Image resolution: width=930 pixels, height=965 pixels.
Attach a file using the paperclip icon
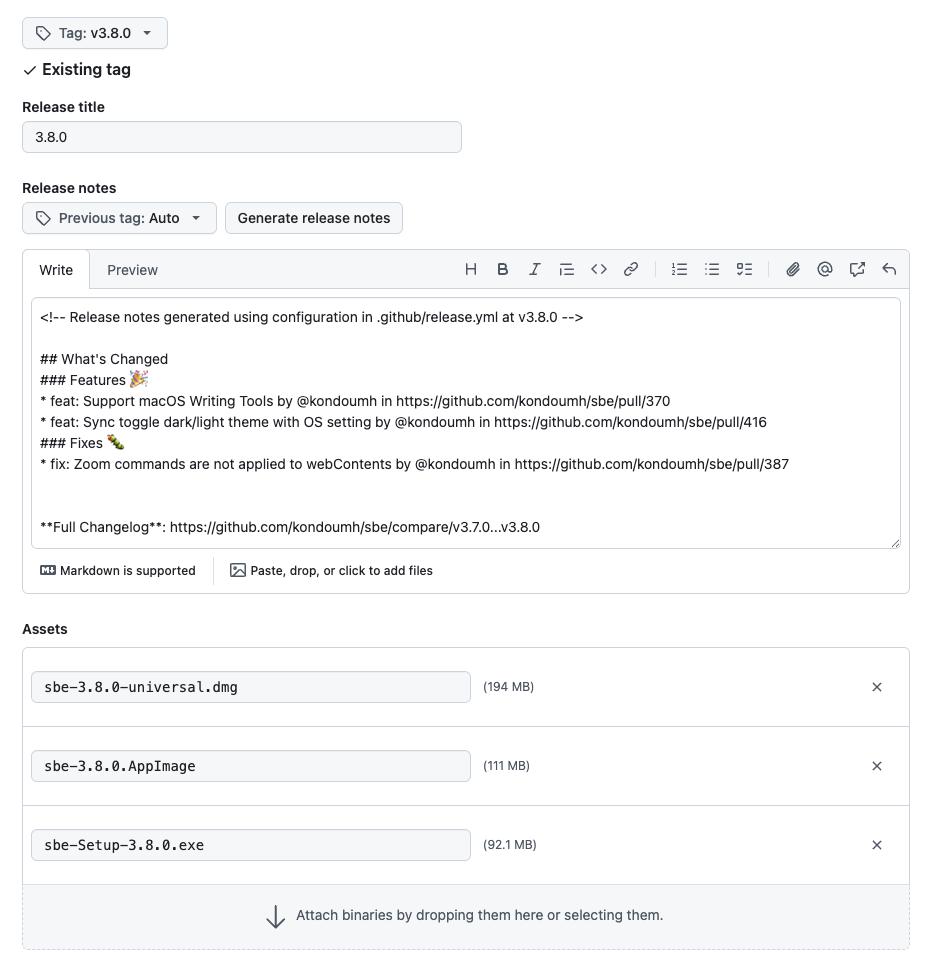click(792, 269)
